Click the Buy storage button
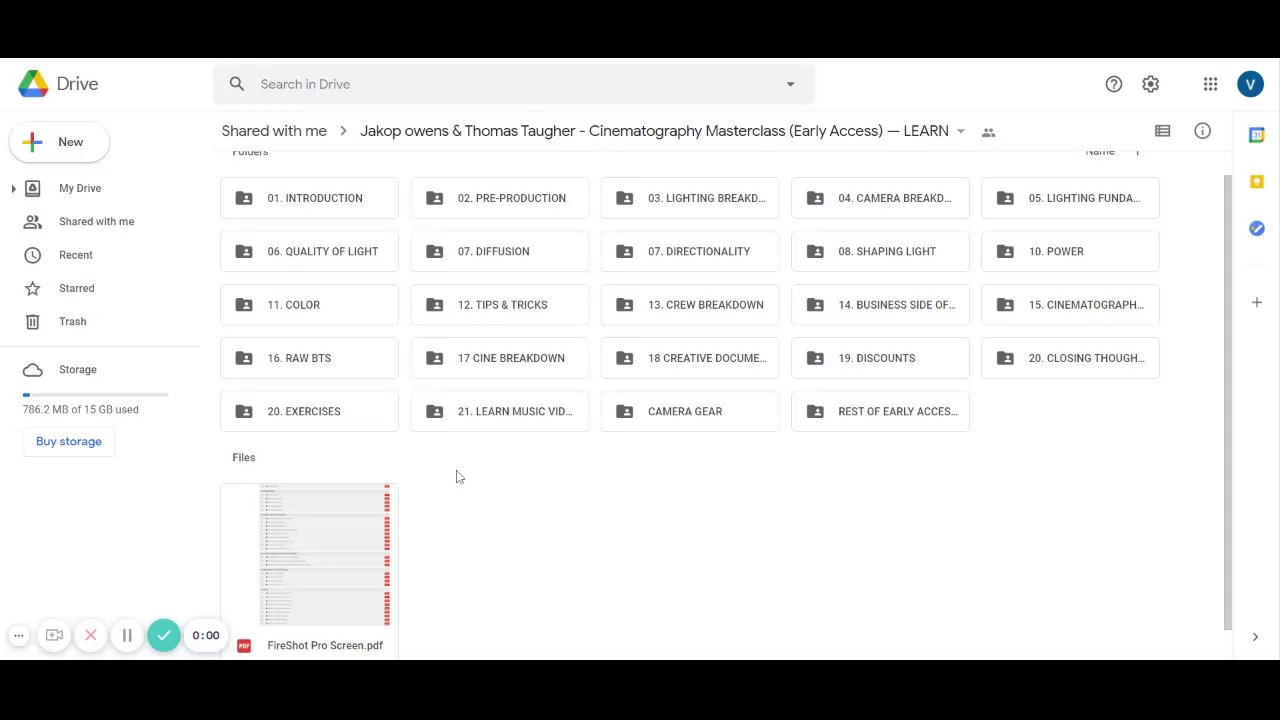This screenshot has height=720, width=1280. [69, 441]
